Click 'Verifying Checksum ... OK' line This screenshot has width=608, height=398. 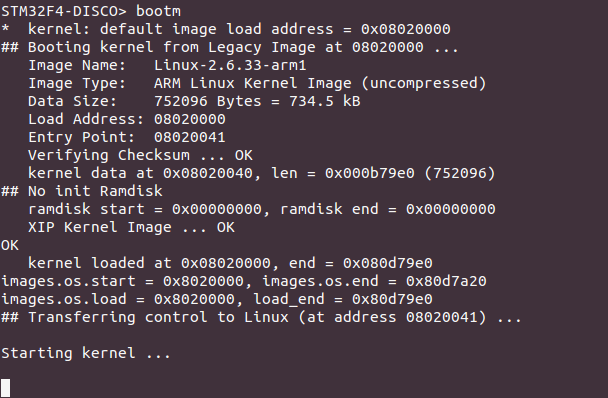pyautogui.click(x=140, y=155)
